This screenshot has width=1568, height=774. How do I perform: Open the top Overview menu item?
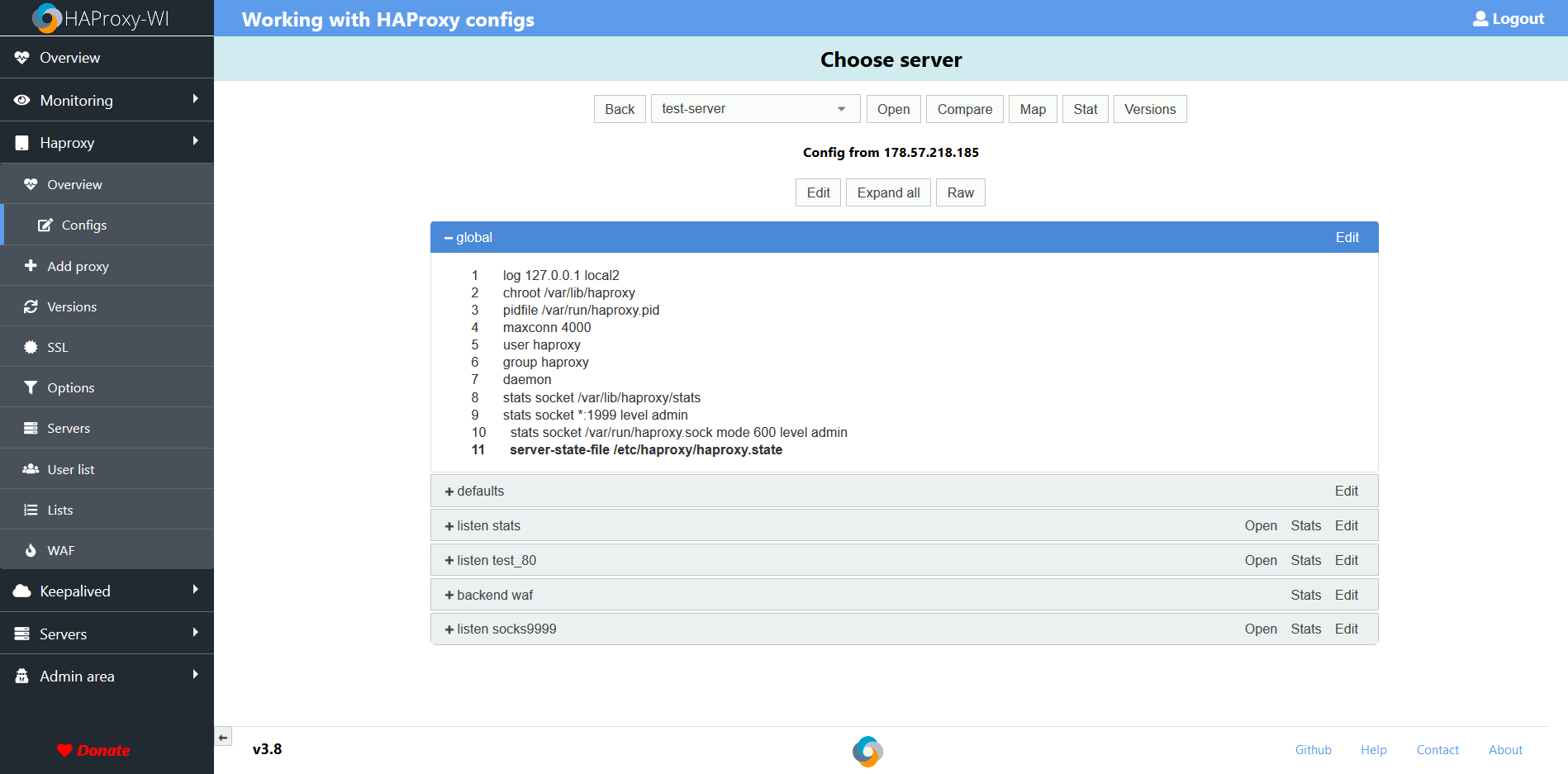(x=107, y=58)
